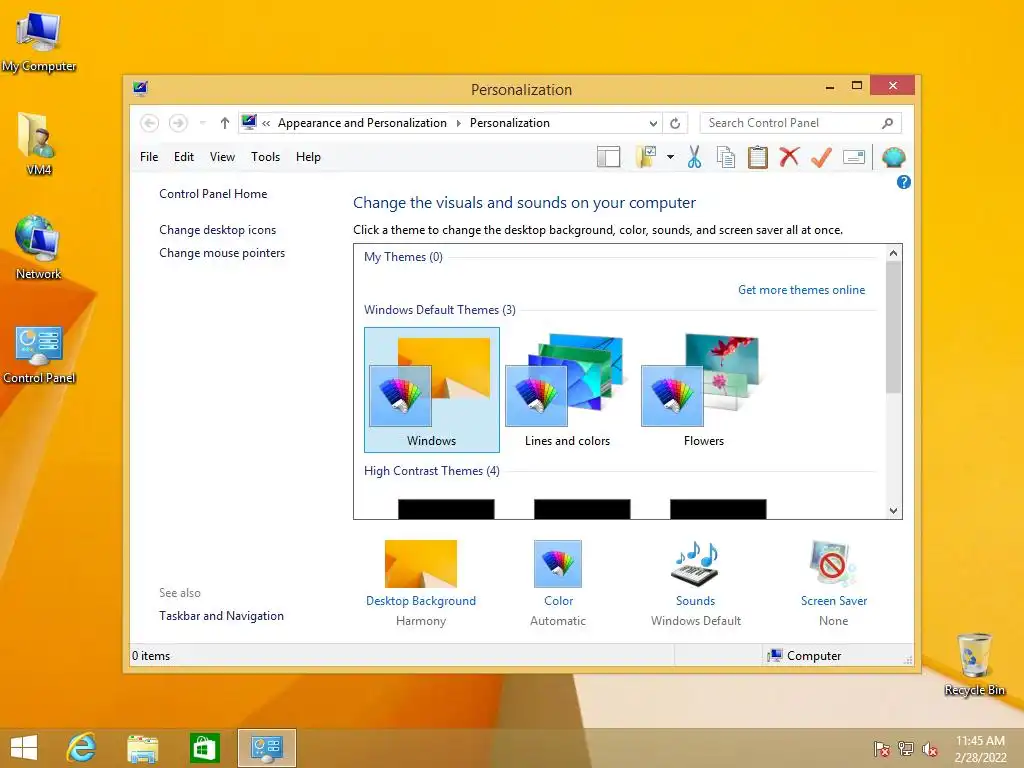Screen dimensions: 1024x768
Task: Open the File menu
Action: coord(149,157)
